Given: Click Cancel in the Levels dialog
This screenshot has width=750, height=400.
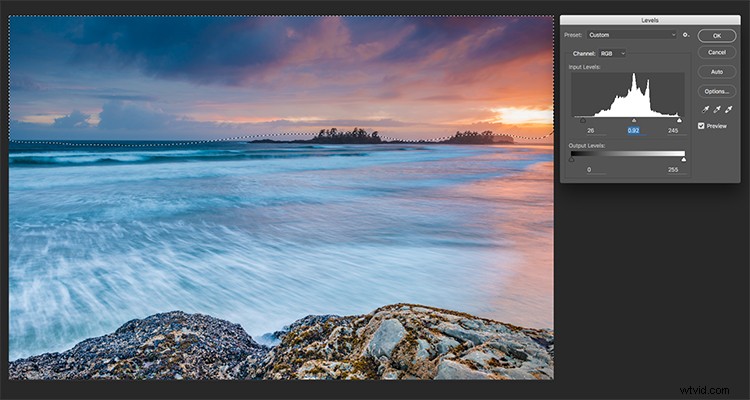Looking at the screenshot, I should click(x=717, y=52).
